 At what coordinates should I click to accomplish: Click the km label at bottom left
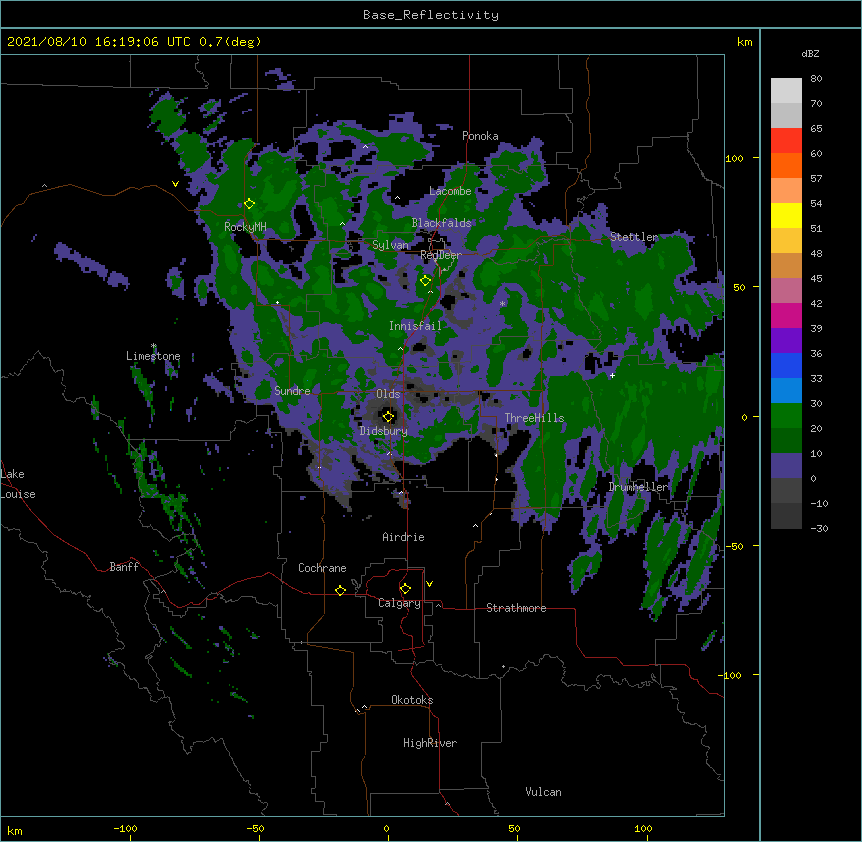pos(14,831)
